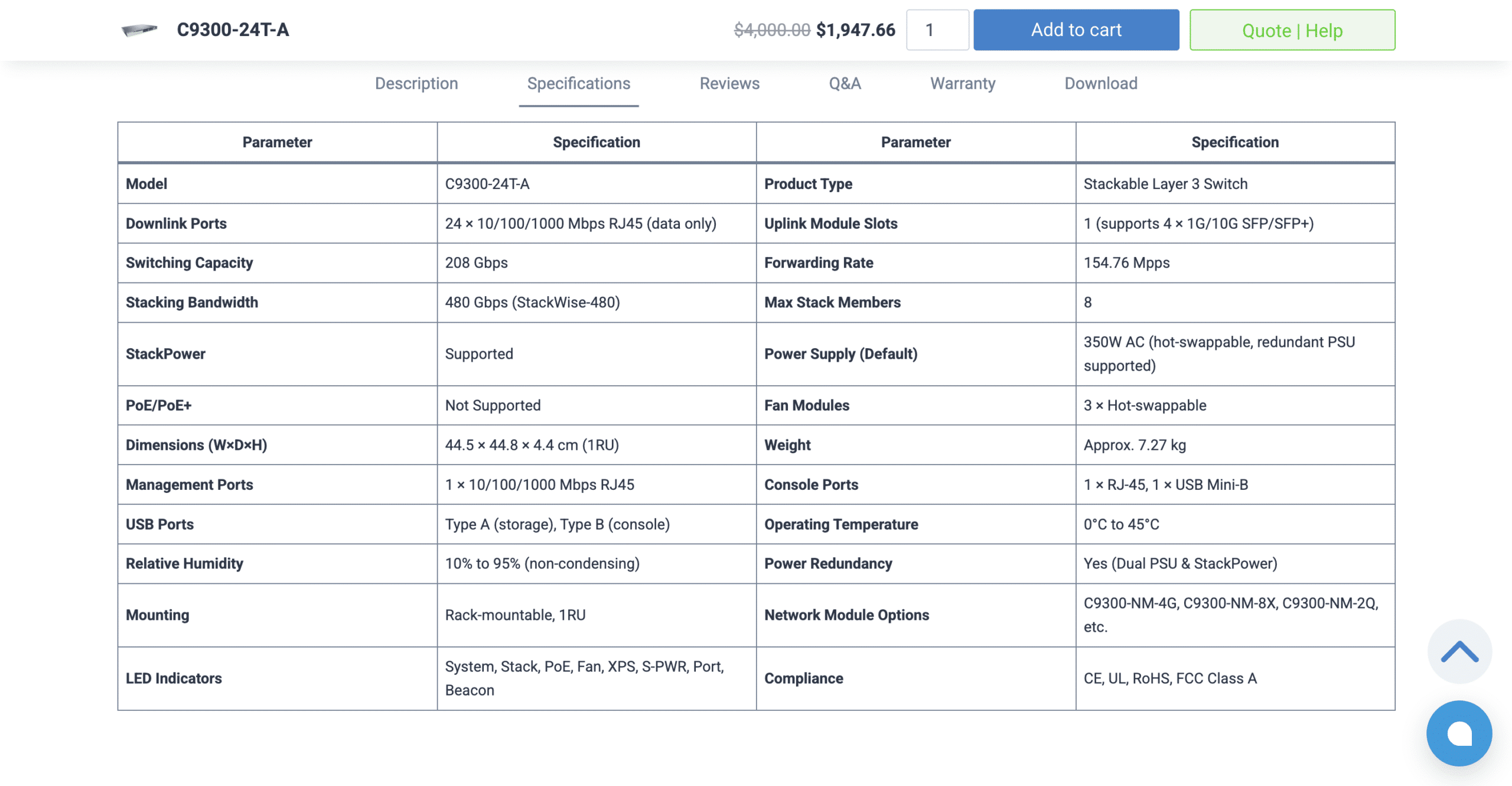
Task: Click the $1,947.66 sale price
Action: [x=855, y=30]
